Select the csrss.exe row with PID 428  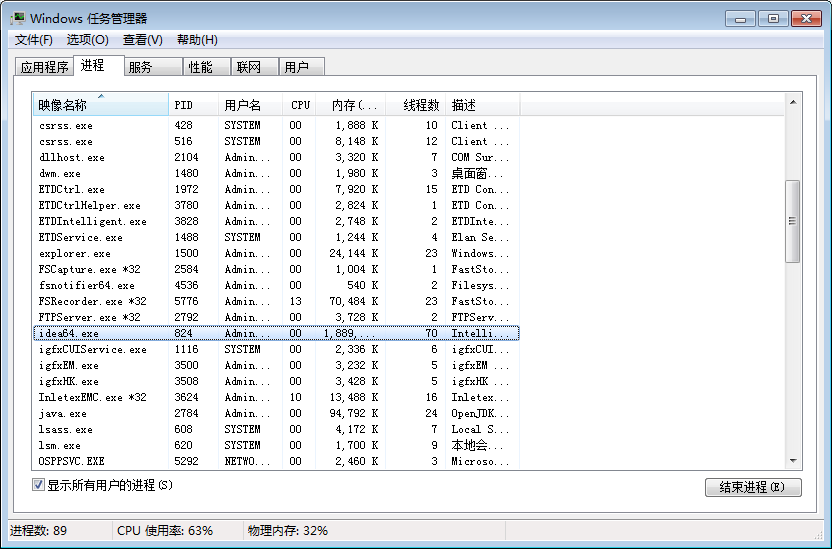[276, 126]
